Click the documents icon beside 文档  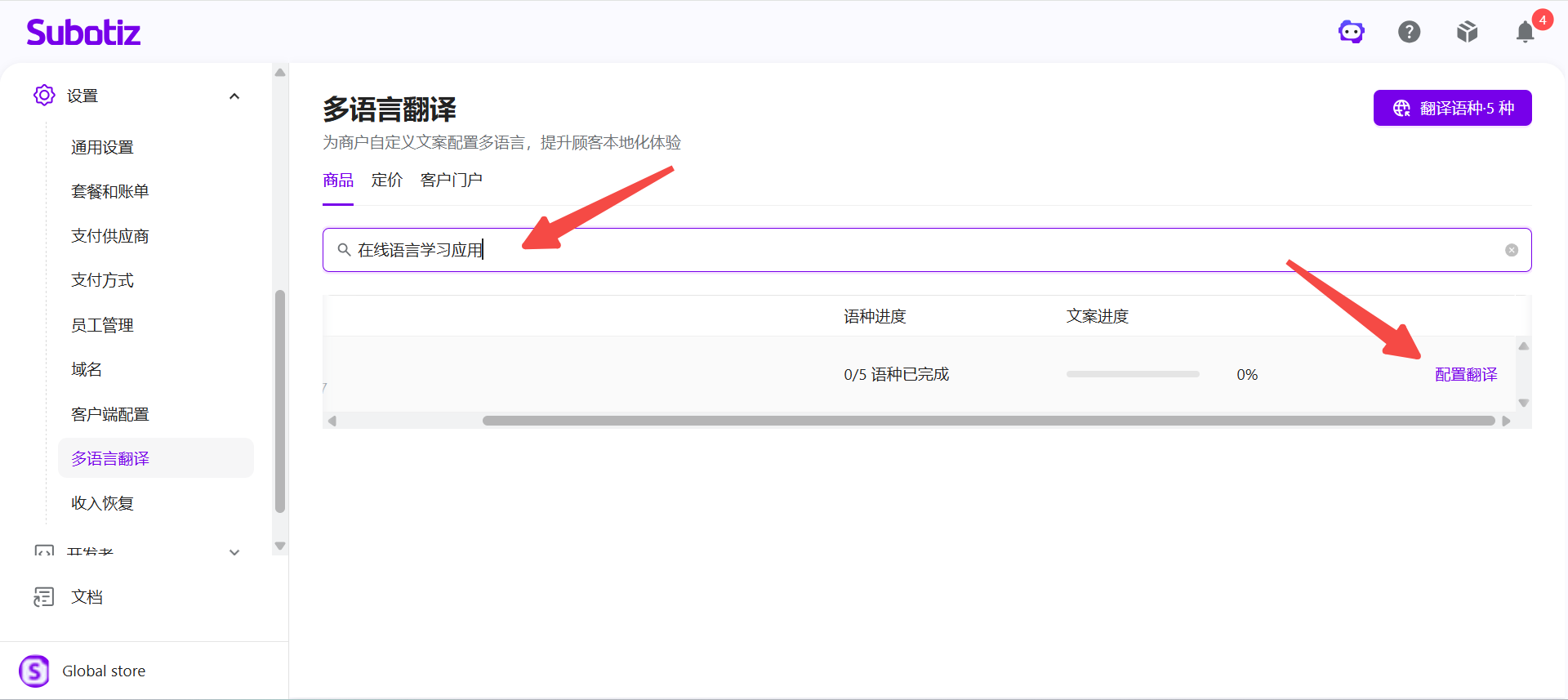pyautogui.click(x=44, y=597)
